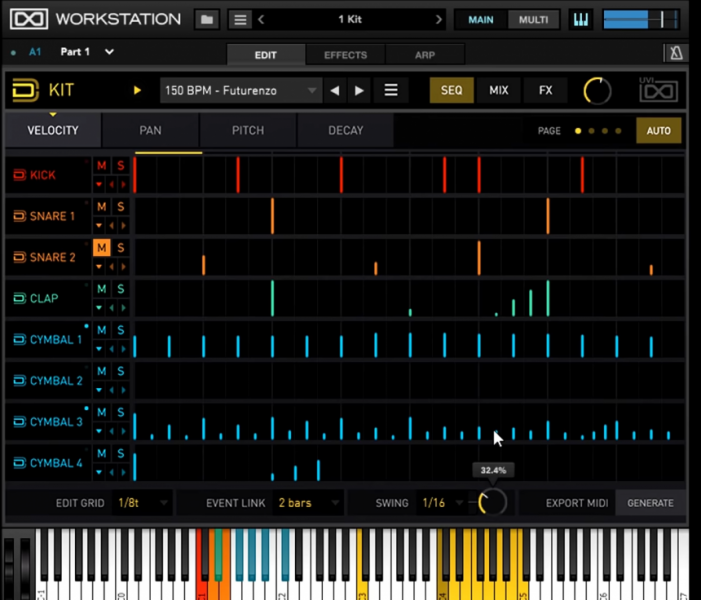Mute the KICK track
Screen dimensions: 701x600
[101, 166]
